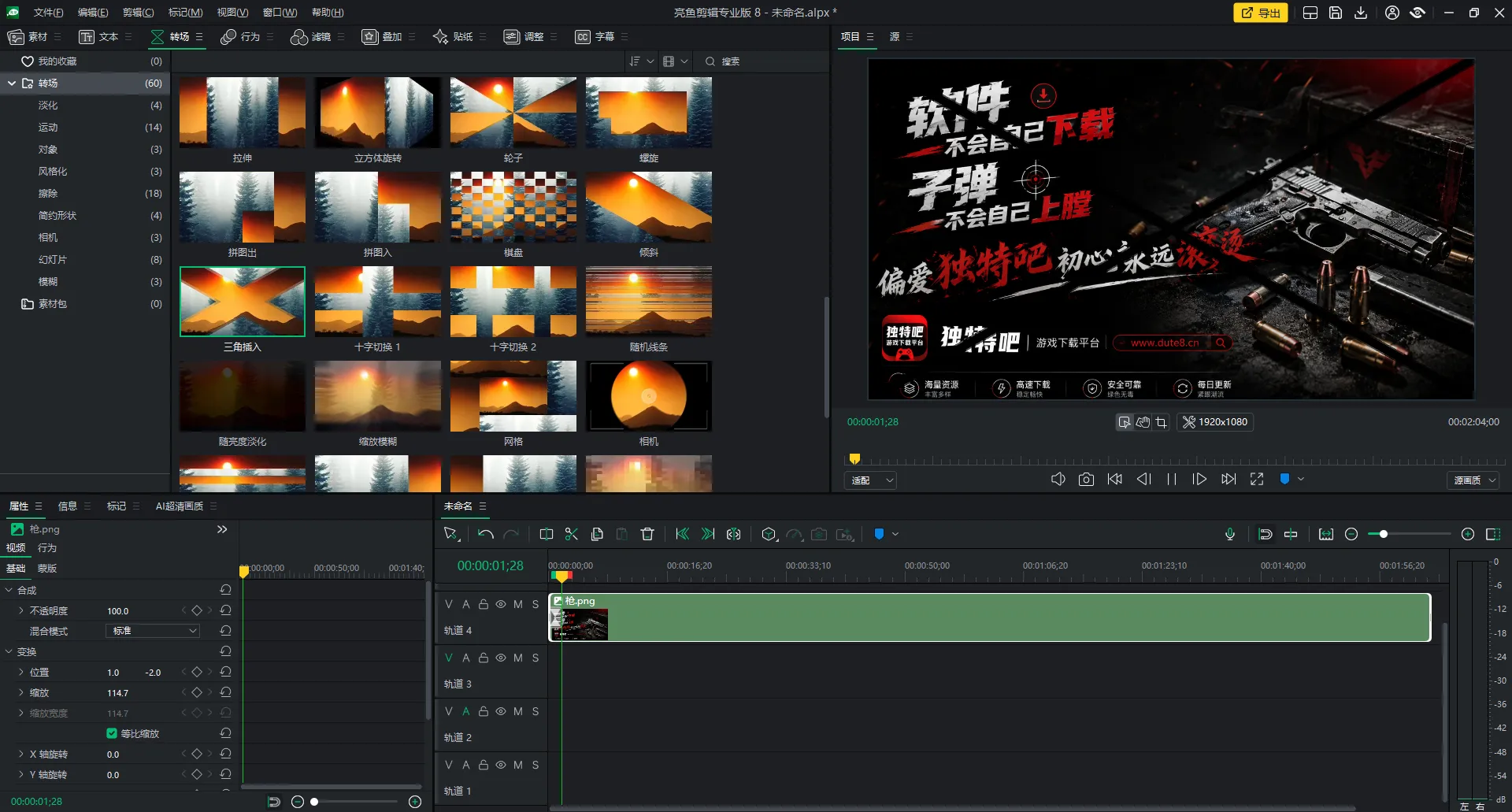This screenshot has height=812, width=1512.
Task: Switch to the 滤镜 filters tab
Action: coord(311,37)
